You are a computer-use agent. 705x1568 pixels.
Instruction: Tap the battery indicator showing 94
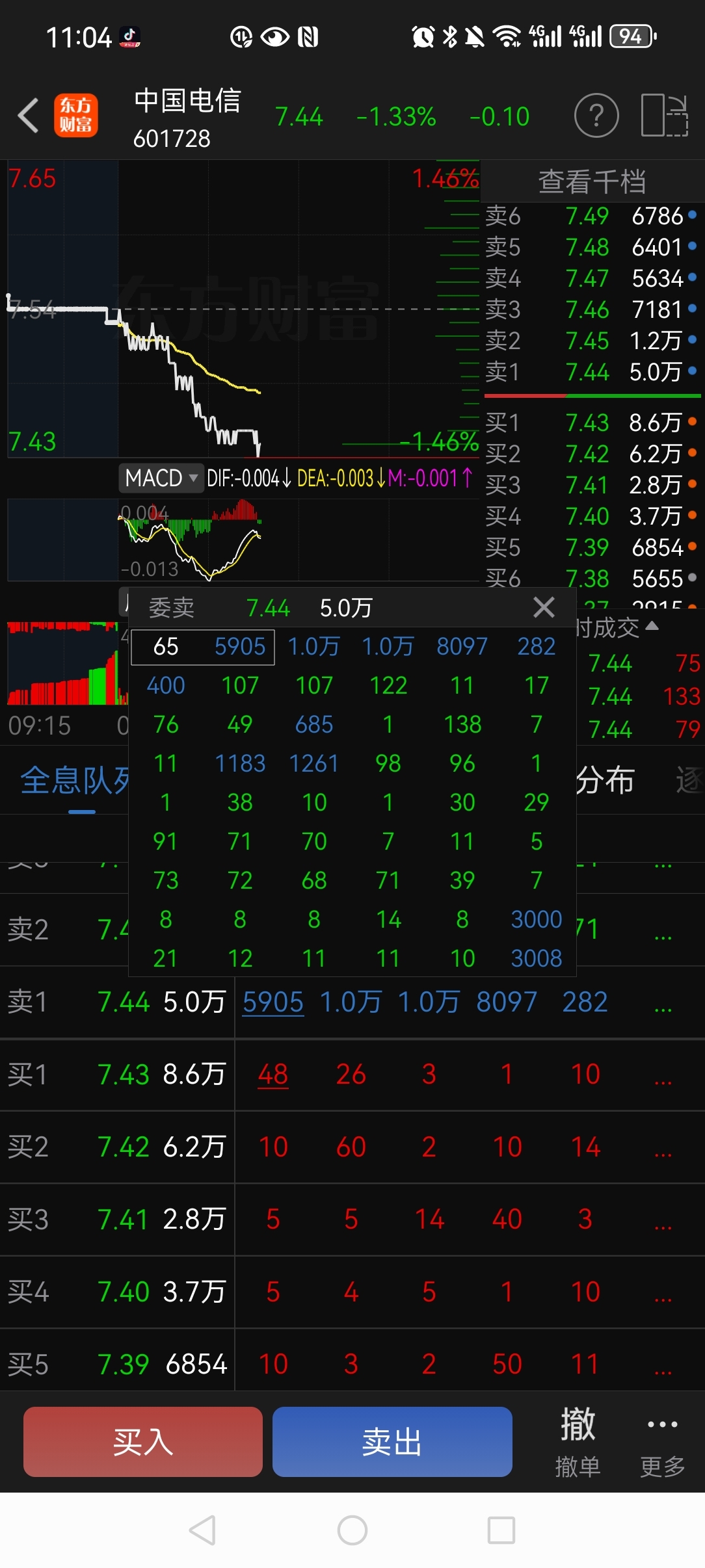pyautogui.click(x=633, y=36)
